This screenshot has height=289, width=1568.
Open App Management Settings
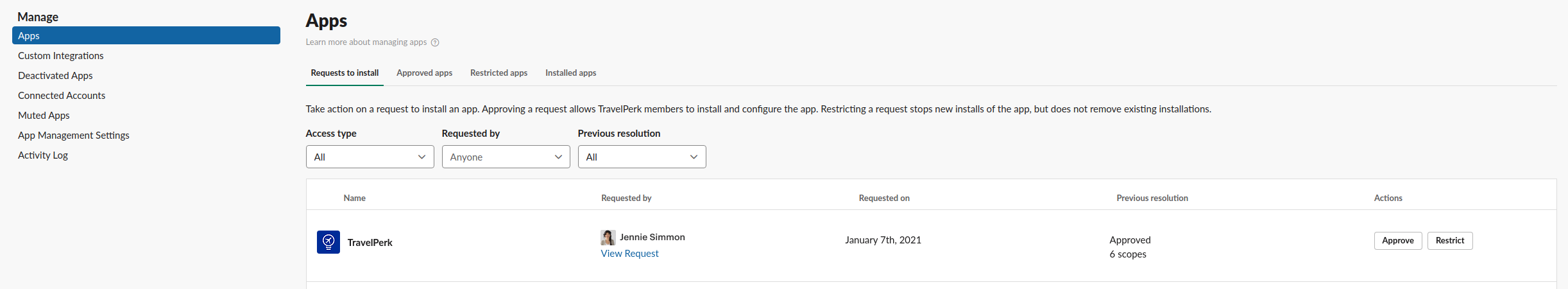[74, 136]
